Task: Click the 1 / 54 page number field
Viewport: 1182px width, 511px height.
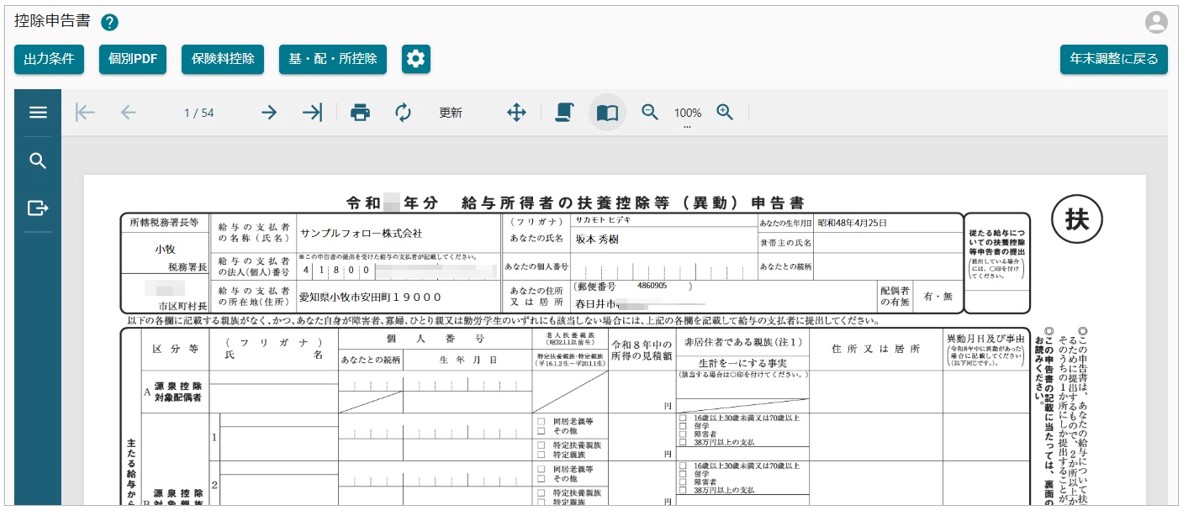Action: (x=199, y=113)
